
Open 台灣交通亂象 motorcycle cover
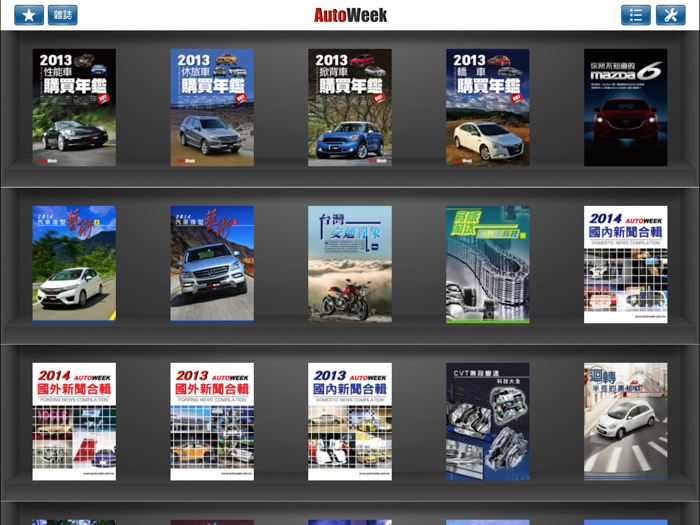pos(350,264)
